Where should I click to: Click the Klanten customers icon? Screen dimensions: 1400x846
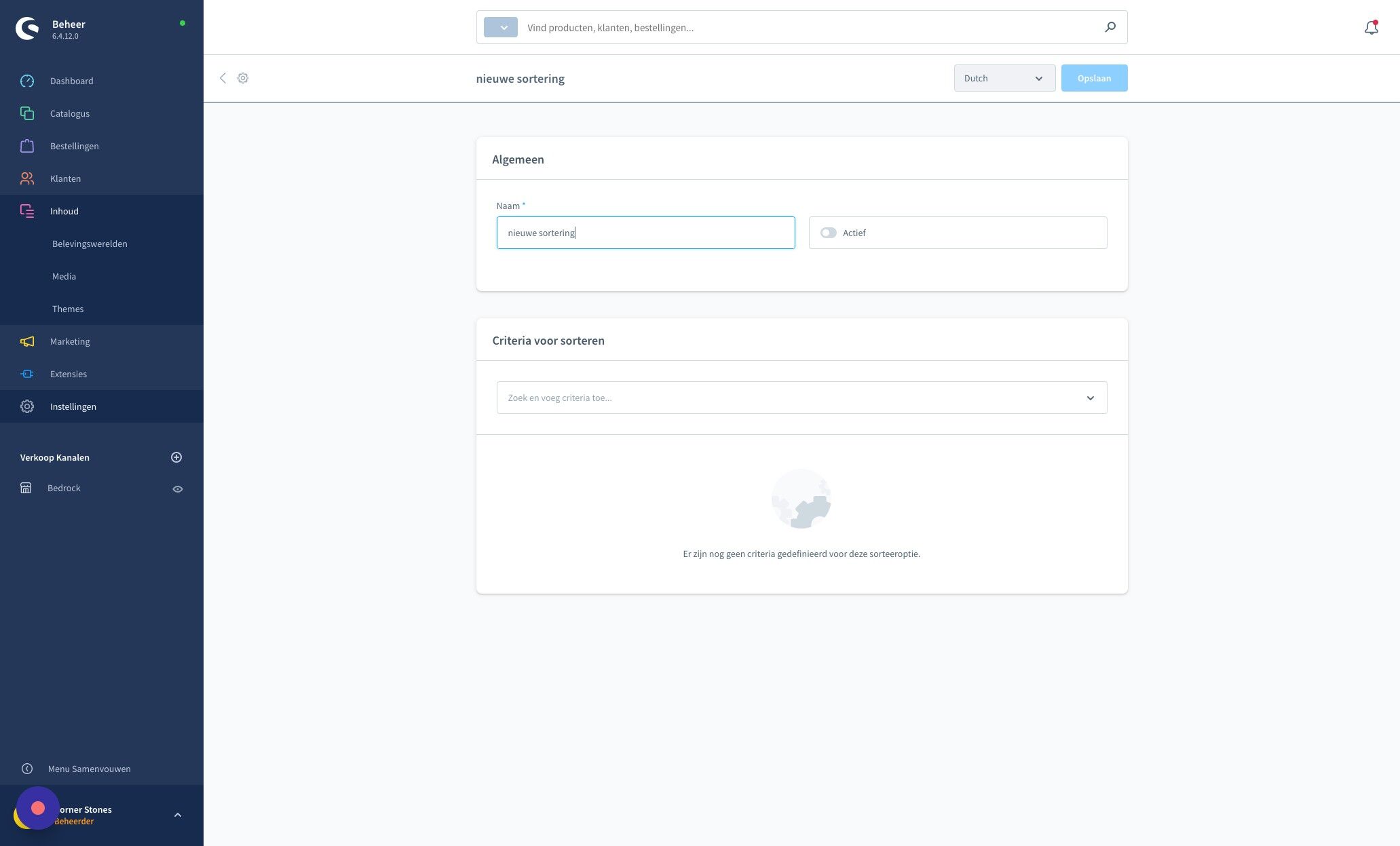point(27,178)
